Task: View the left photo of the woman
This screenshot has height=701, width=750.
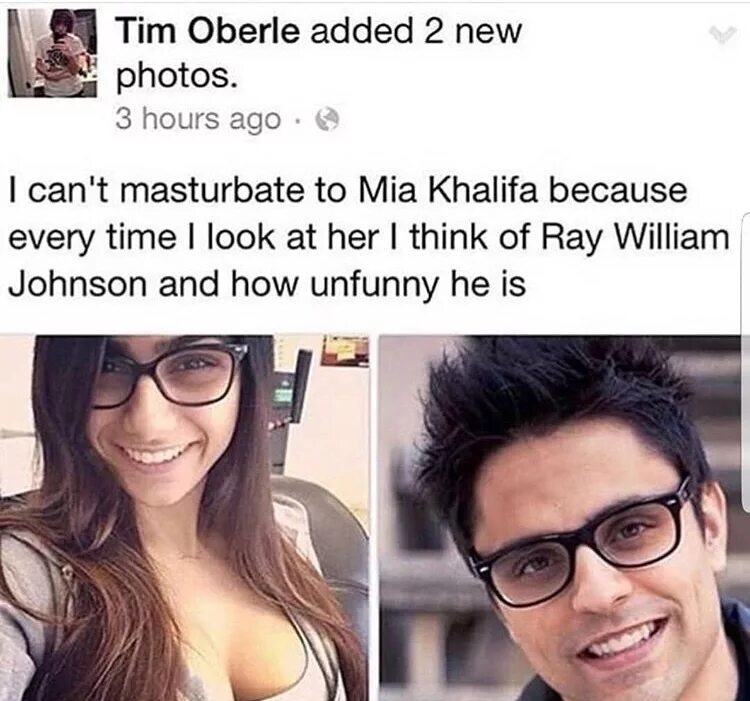Action: pyautogui.click(x=184, y=518)
